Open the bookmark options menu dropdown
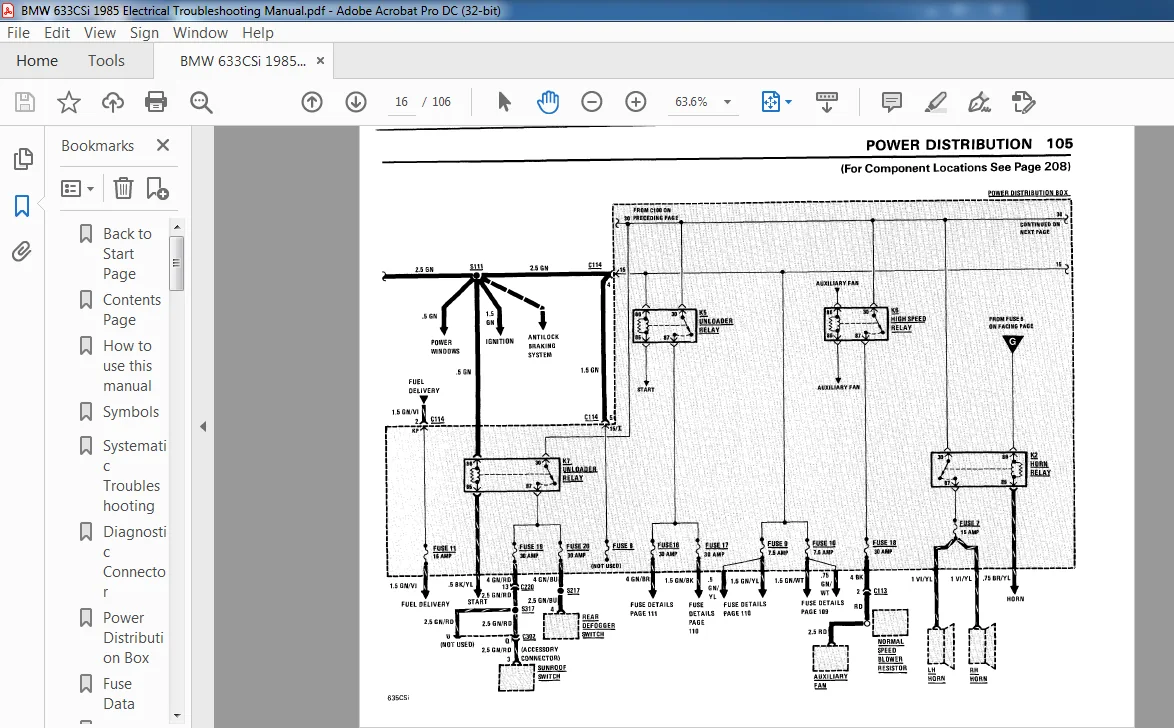The image size is (1174, 728). point(77,189)
